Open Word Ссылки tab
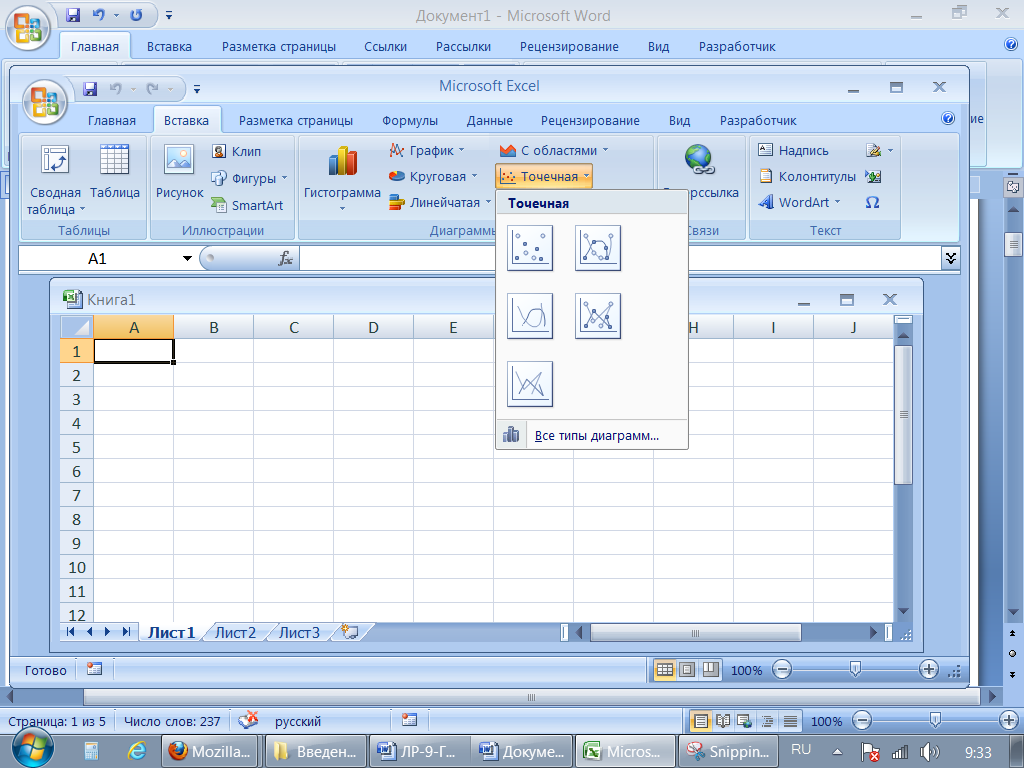Viewport: 1024px width, 768px height. (385, 46)
